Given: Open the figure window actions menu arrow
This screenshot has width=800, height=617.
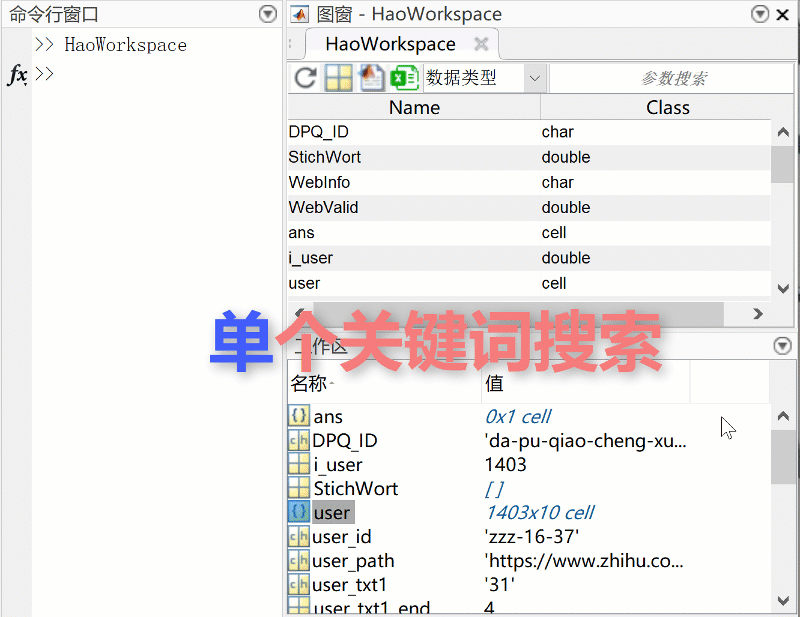Looking at the screenshot, I should click(x=760, y=14).
